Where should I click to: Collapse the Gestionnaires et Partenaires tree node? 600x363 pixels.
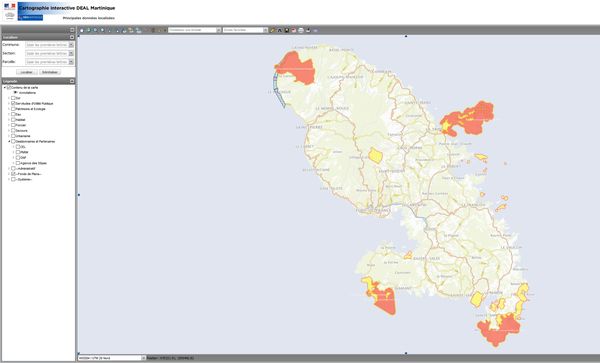tap(9, 141)
